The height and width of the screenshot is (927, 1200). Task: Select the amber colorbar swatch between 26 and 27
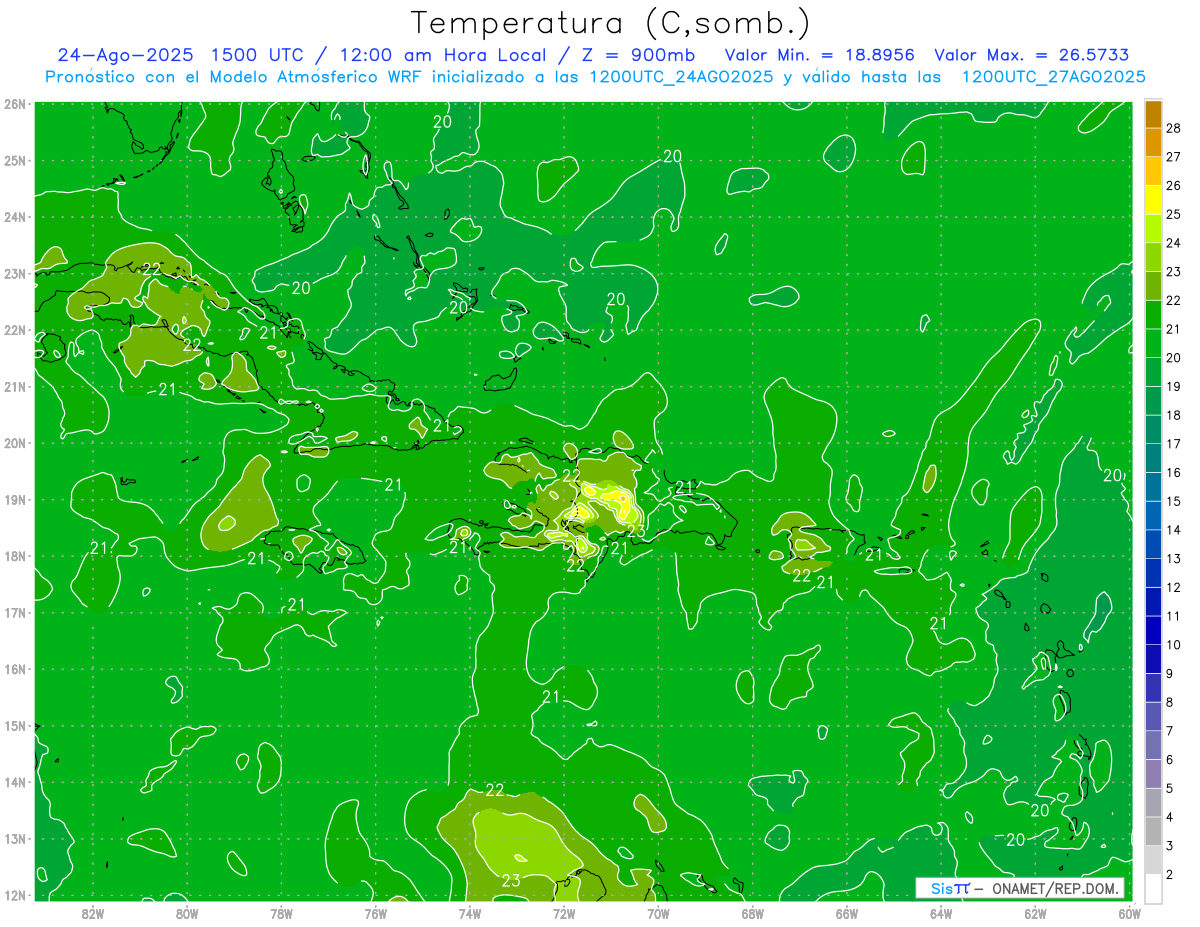(x=1153, y=171)
